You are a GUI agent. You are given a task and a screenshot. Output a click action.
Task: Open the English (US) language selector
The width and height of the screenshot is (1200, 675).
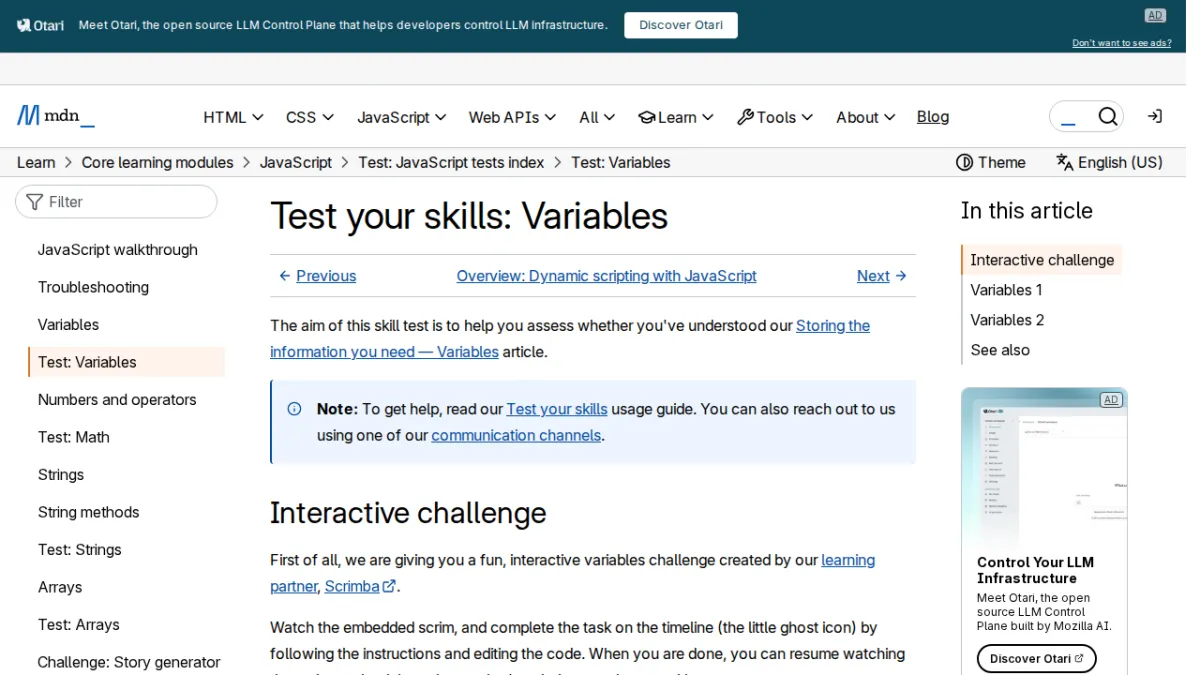(x=1109, y=162)
